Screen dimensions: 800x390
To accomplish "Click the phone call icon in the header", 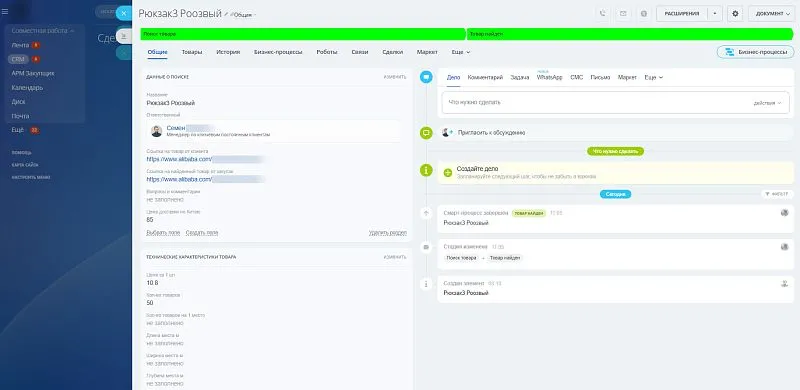I will coord(603,14).
